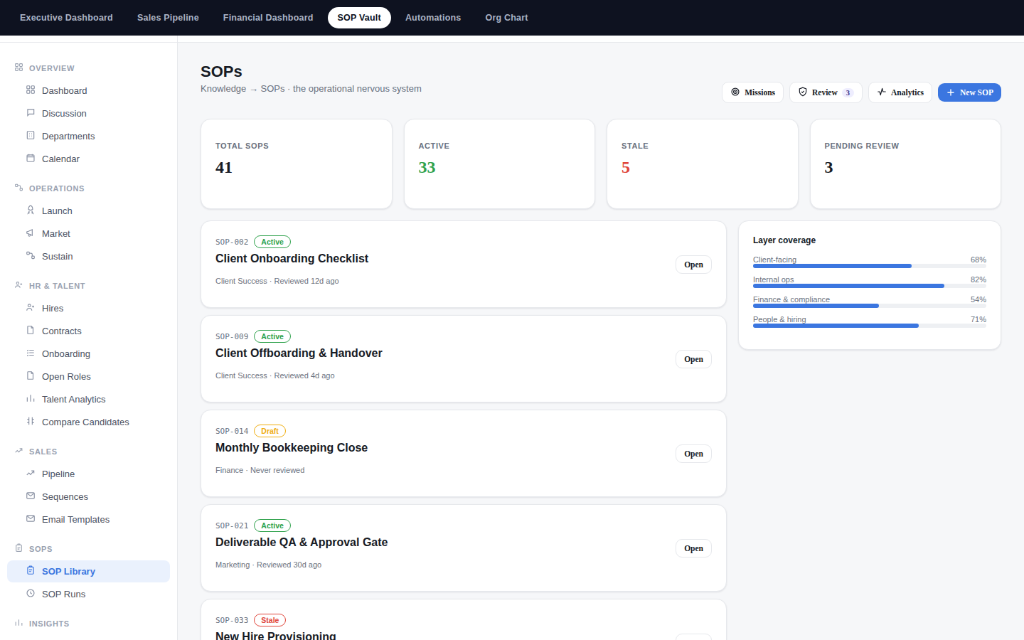Click the Client Offboarding & Handover title
The width and height of the screenshot is (1024, 640).
pos(299,353)
